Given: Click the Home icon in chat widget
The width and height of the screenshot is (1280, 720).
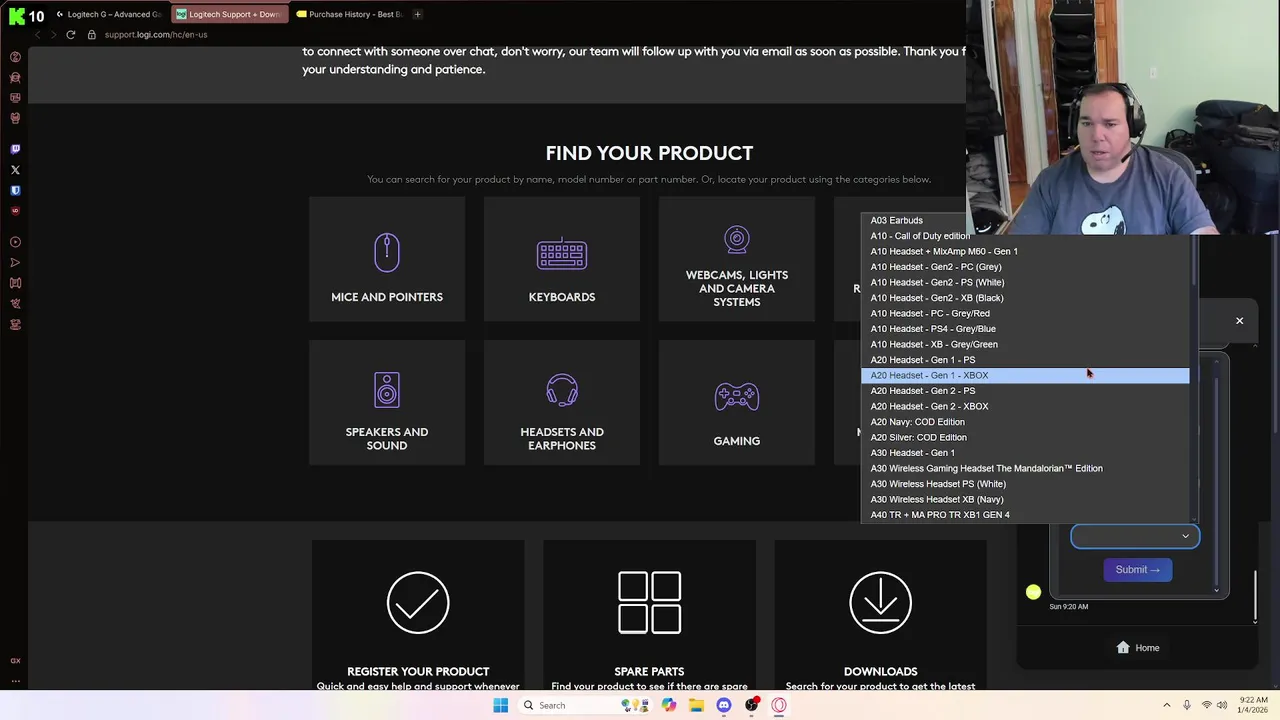Looking at the screenshot, I should point(1123,647).
